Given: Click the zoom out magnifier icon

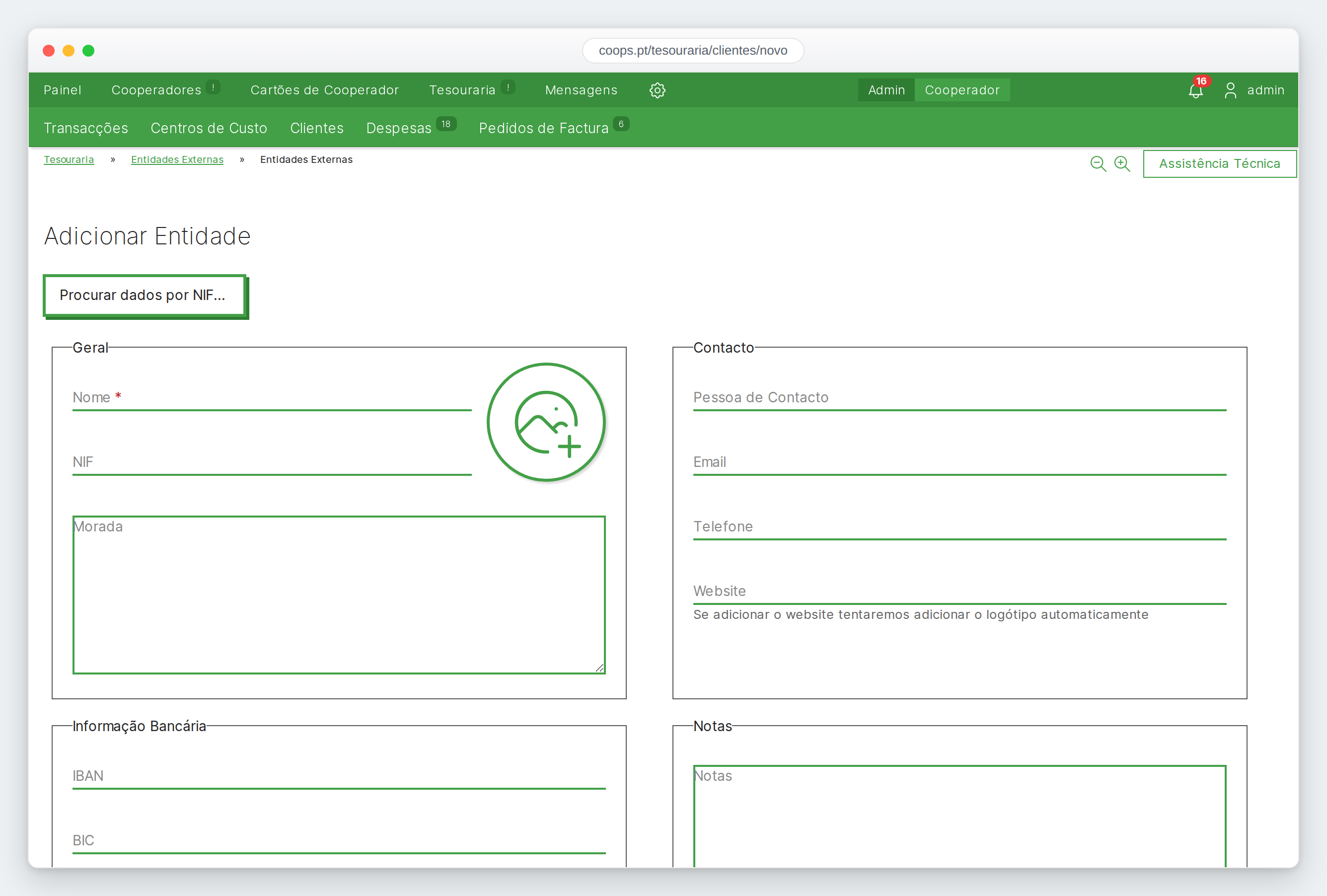Looking at the screenshot, I should 1098,164.
